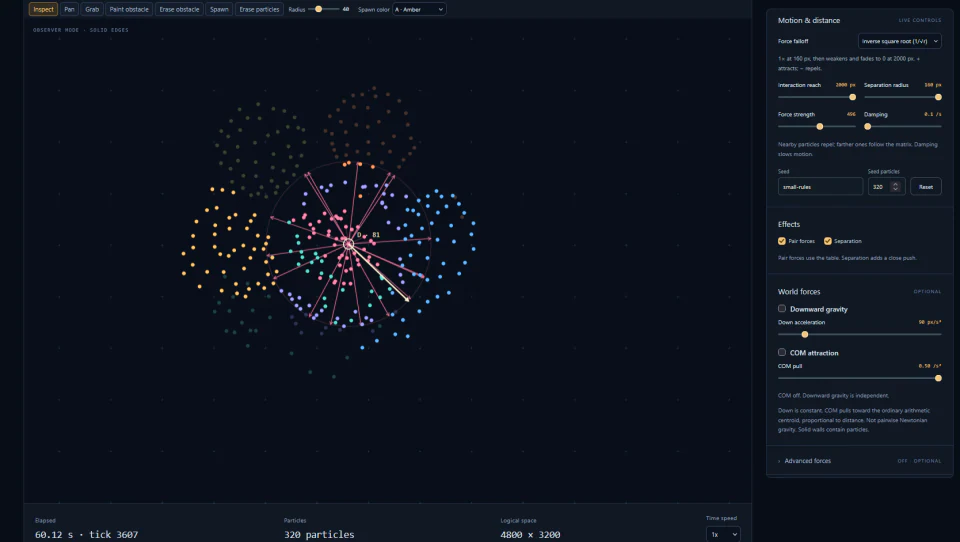Switch to the Pan tool
This screenshot has width=960, height=542.
click(x=69, y=9)
